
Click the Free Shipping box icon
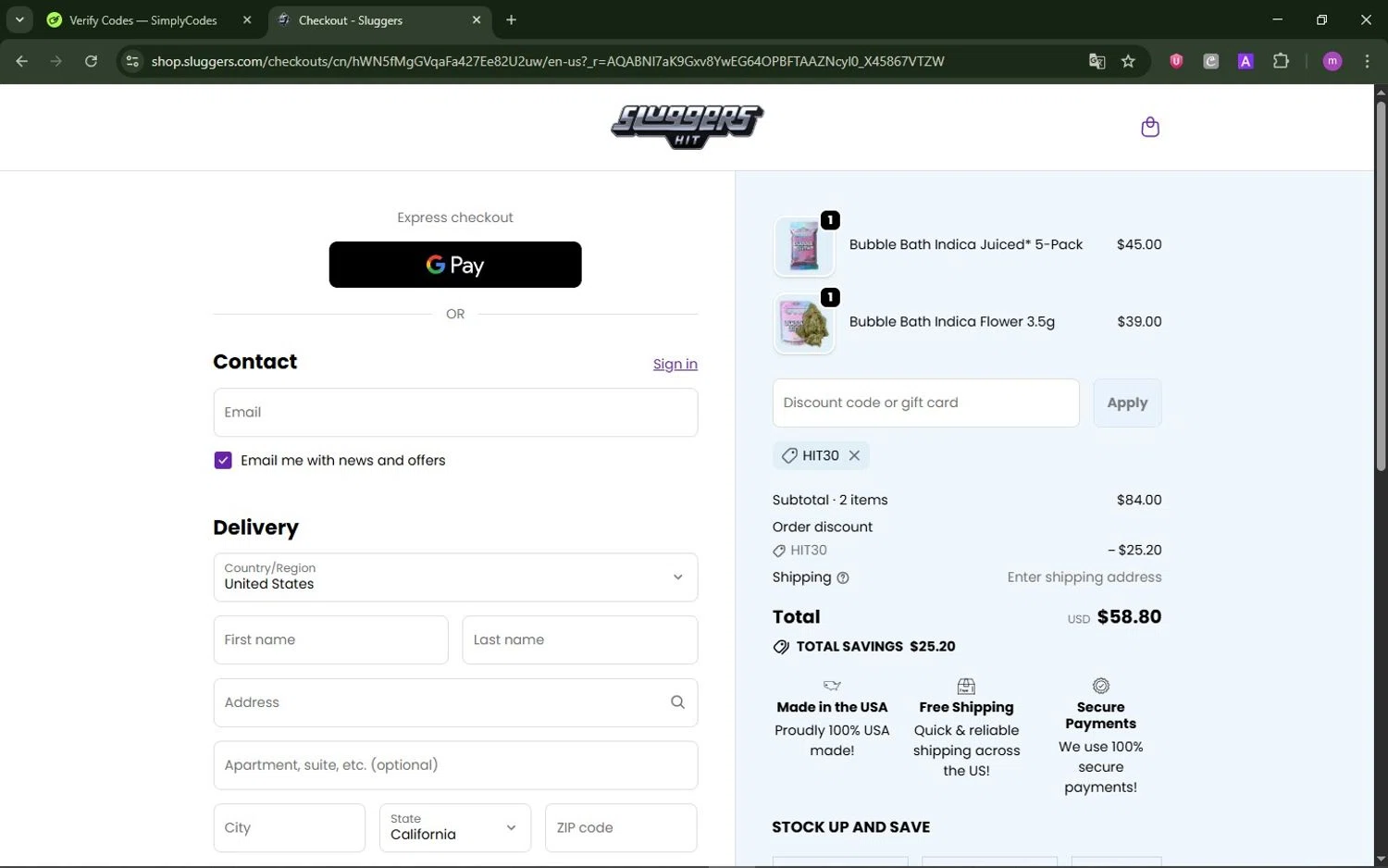point(966,686)
